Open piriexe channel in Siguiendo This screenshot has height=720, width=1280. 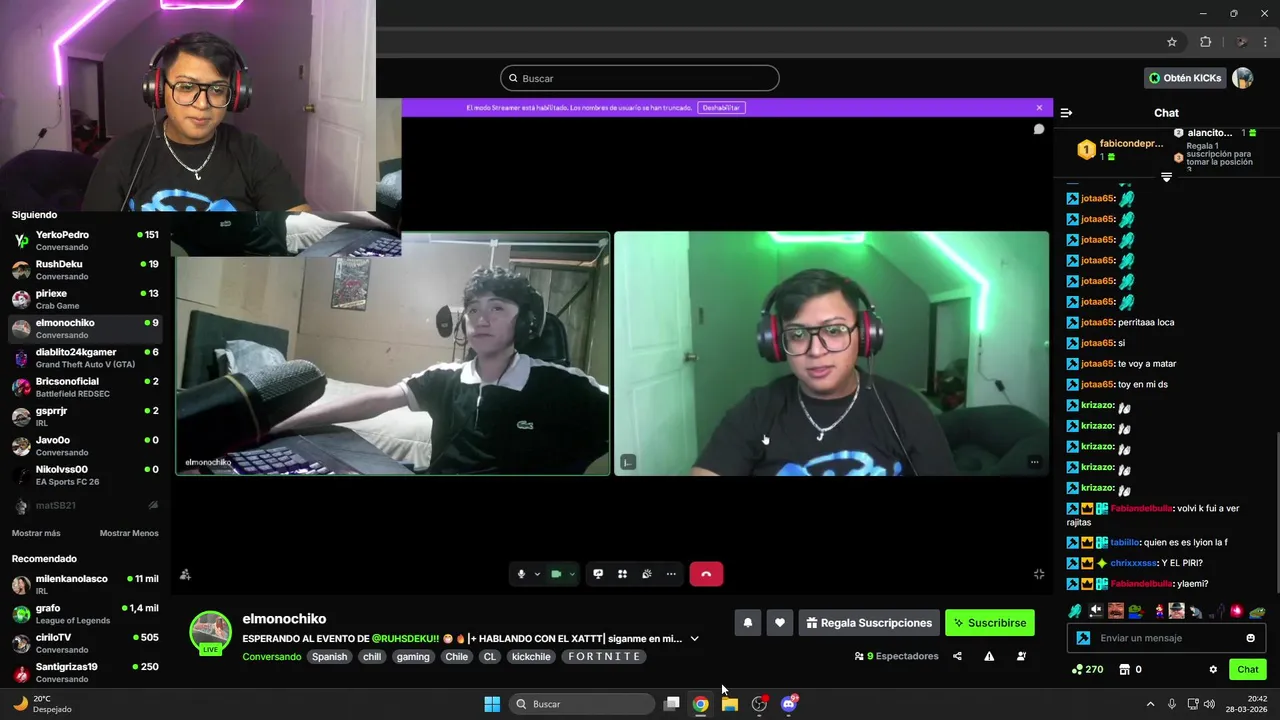[85, 300]
